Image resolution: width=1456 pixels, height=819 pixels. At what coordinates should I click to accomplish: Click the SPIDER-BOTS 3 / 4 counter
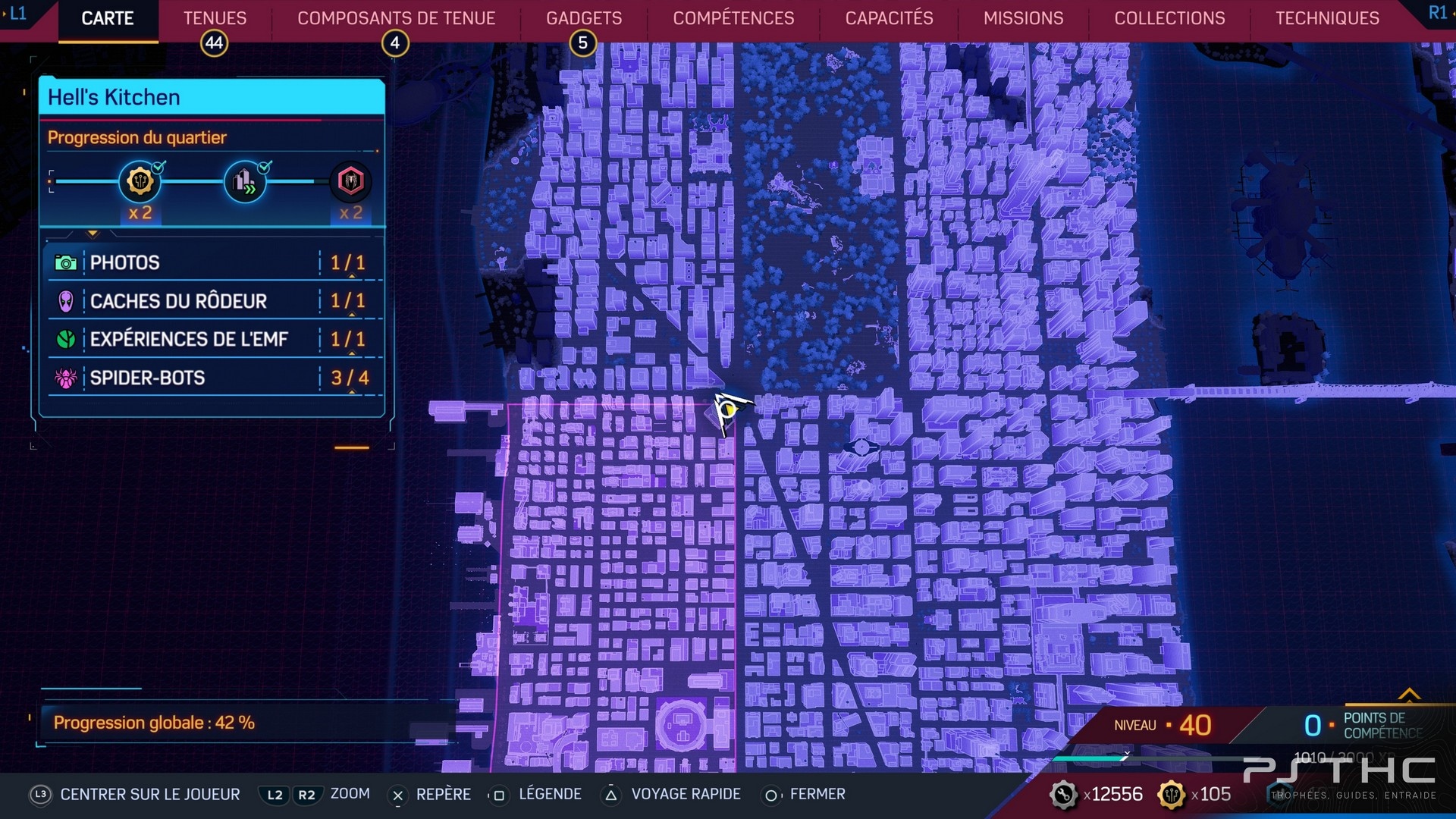(x=350, y=378)
